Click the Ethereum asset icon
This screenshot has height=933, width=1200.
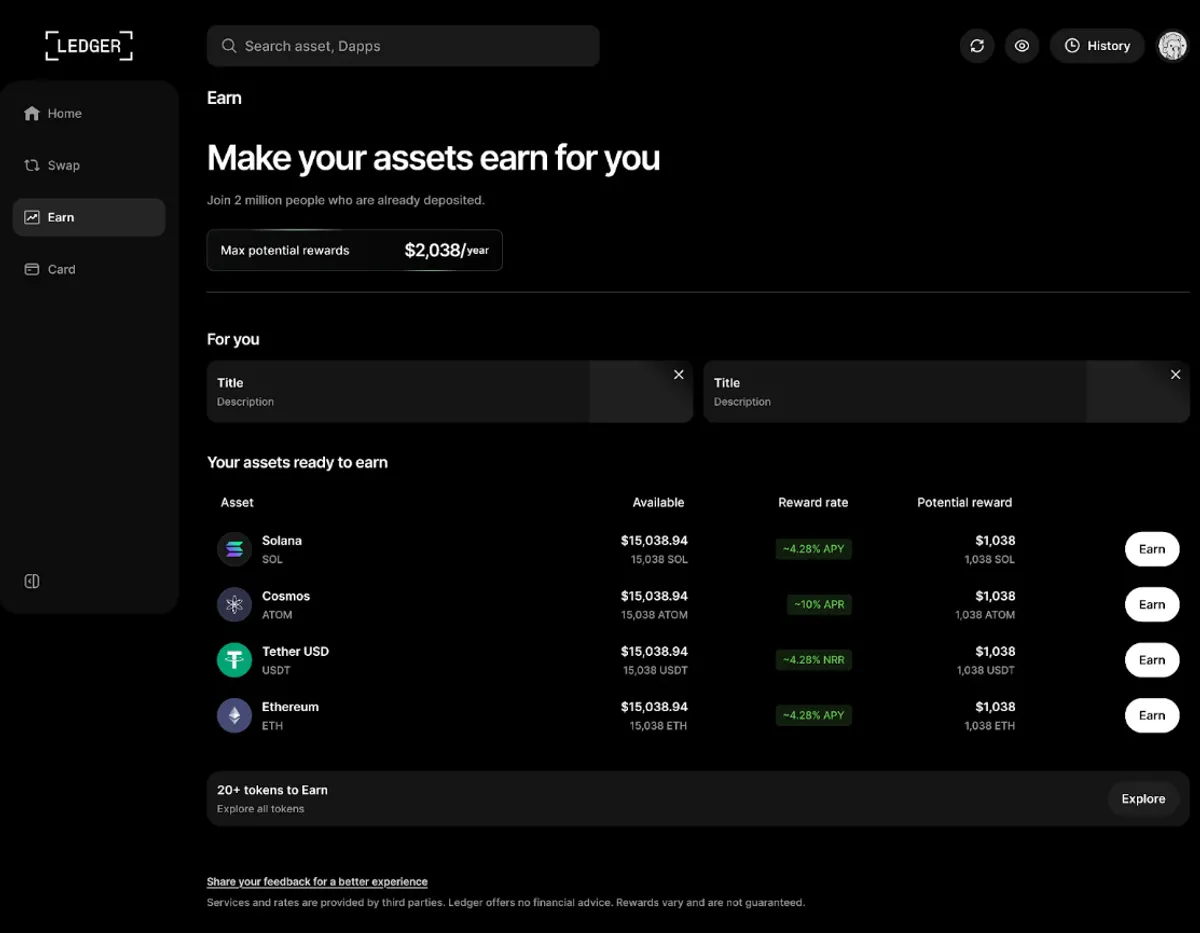click(235, 715)
